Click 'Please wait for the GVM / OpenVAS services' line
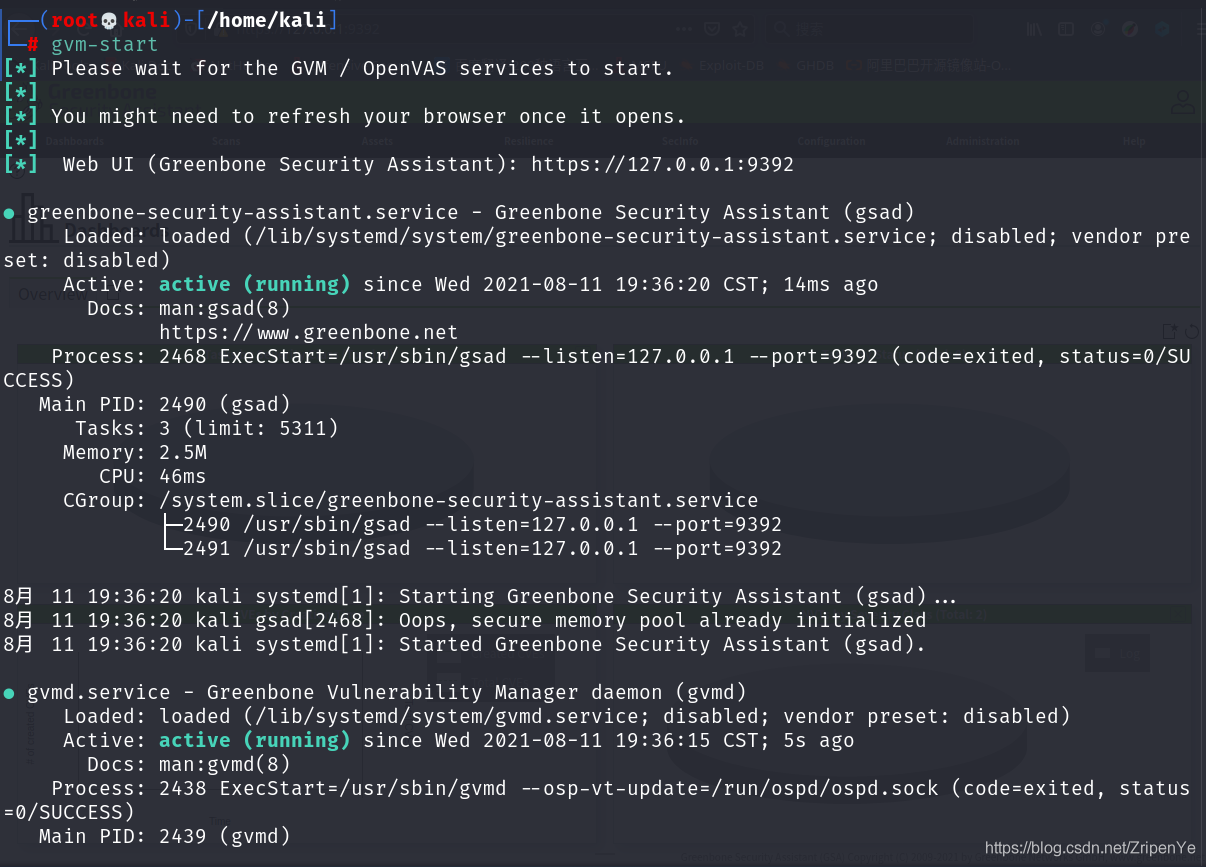The width and height of the screenshot is (1206, 867). point(362,69)
